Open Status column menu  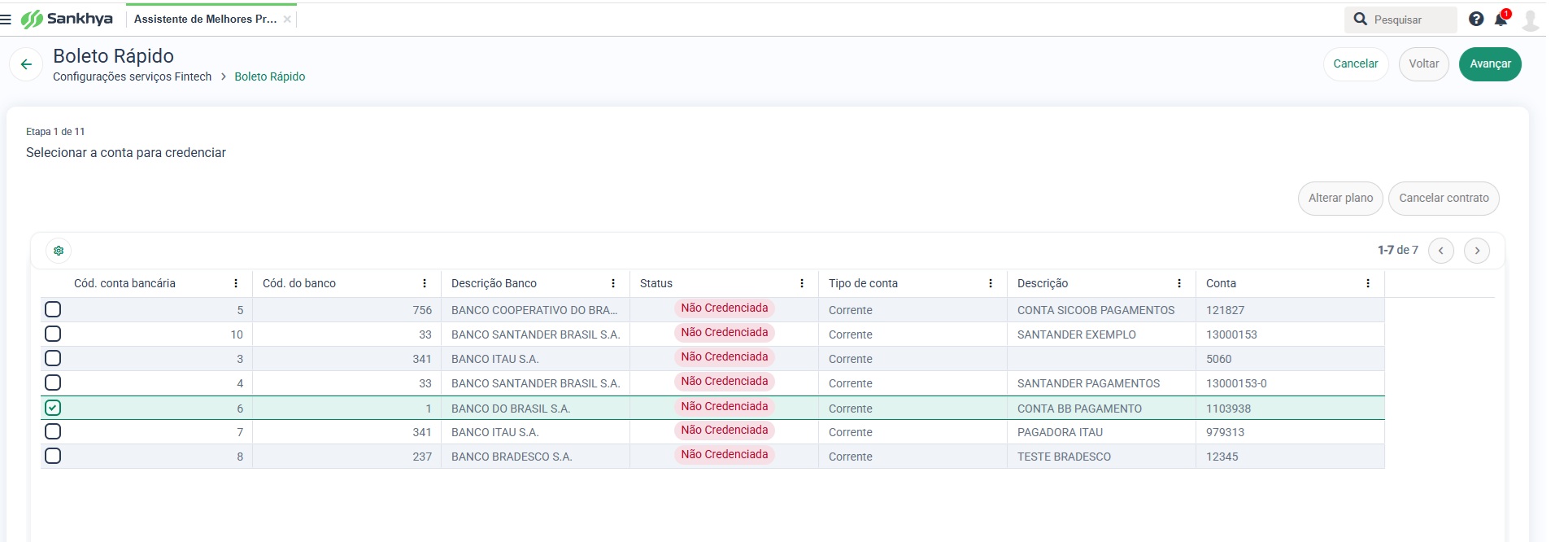tap(802, 283)
